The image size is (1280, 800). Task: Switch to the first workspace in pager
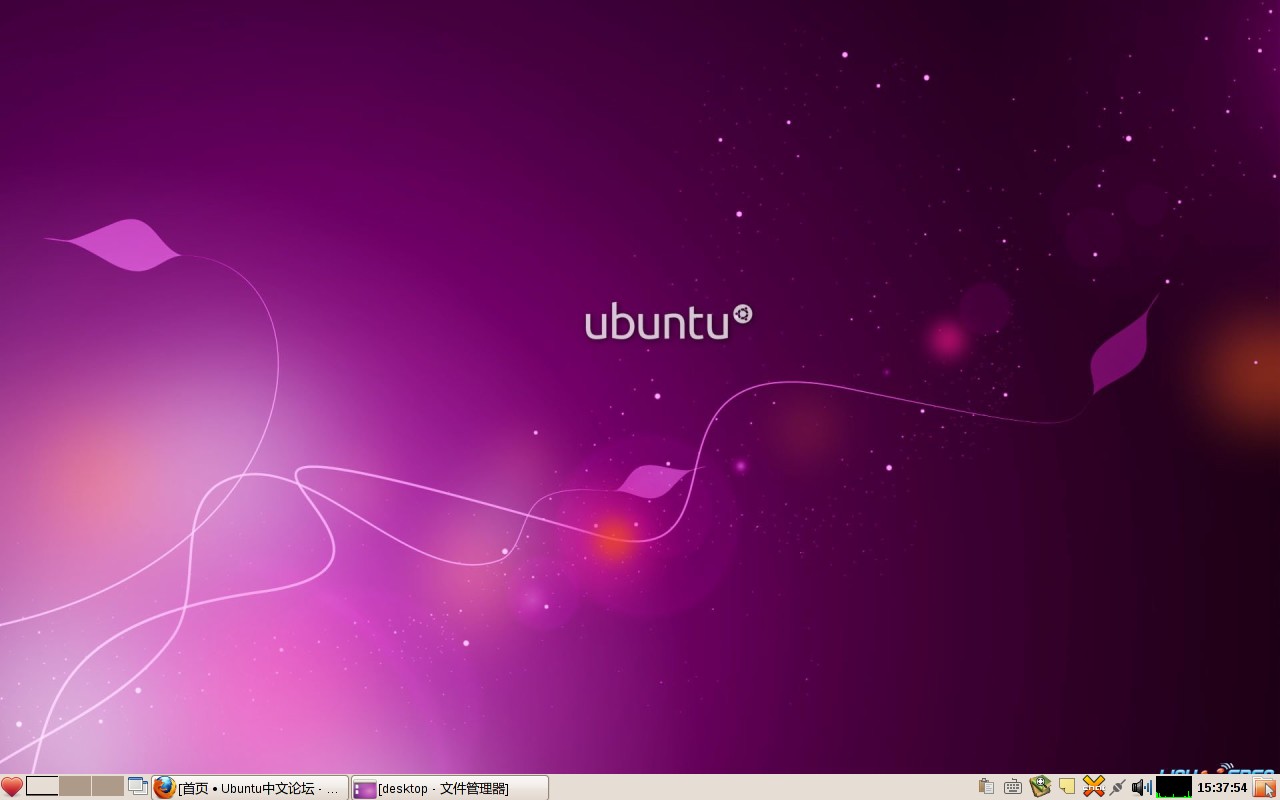pyautogui.click(x=42, y=787)
